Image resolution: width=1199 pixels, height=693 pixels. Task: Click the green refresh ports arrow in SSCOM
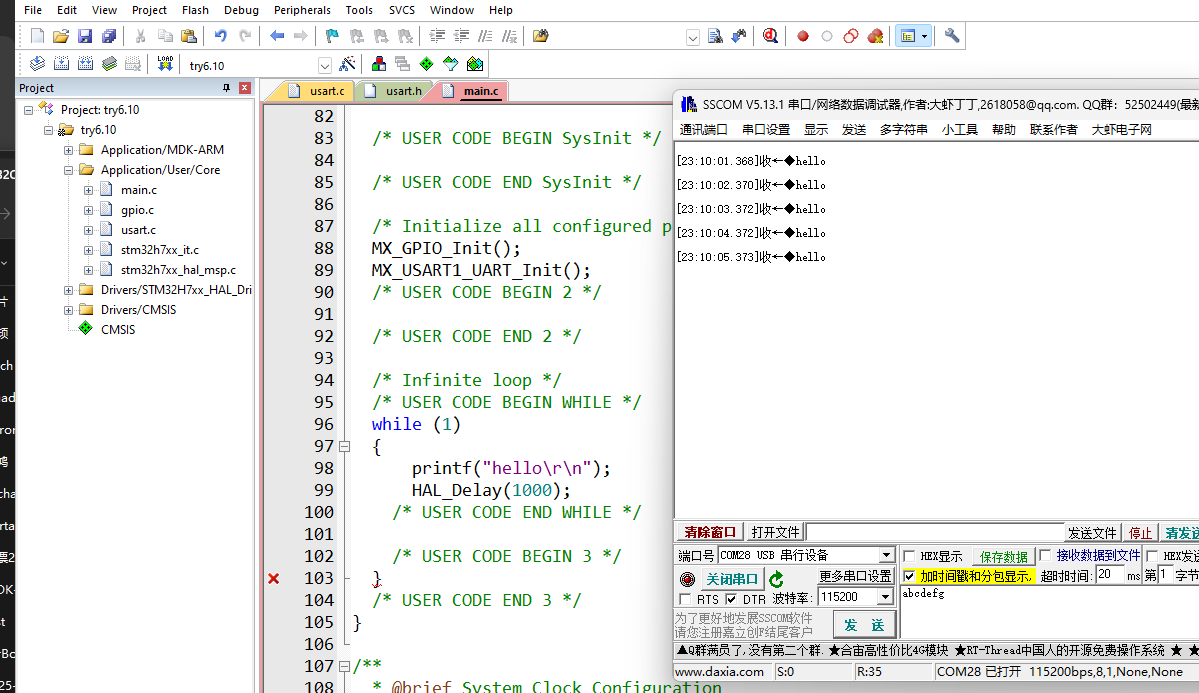click(776, 579)
